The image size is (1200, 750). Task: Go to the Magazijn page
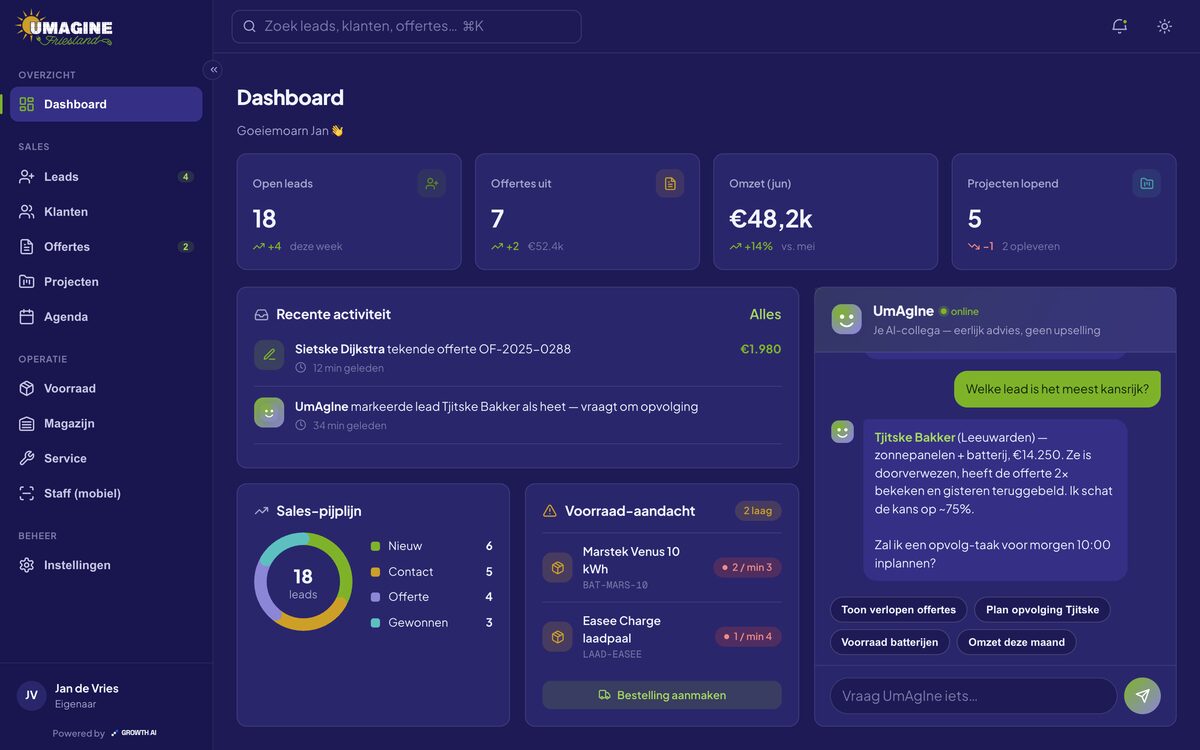point(106,423)
